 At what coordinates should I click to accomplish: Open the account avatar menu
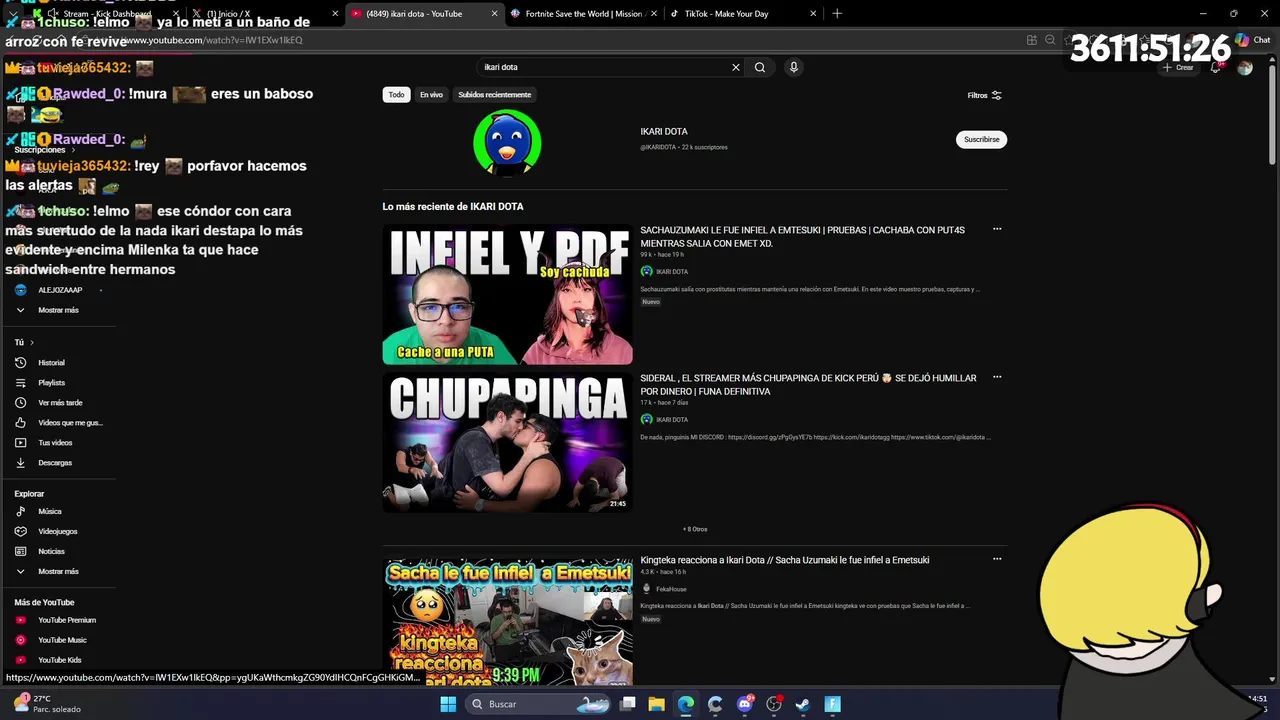pyautogui.click(x=1245, y=67)
